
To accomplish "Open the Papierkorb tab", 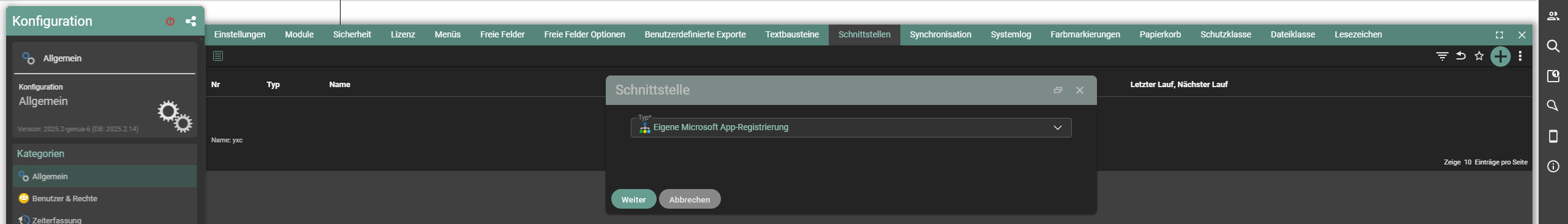I will [x=1159, y=35].
